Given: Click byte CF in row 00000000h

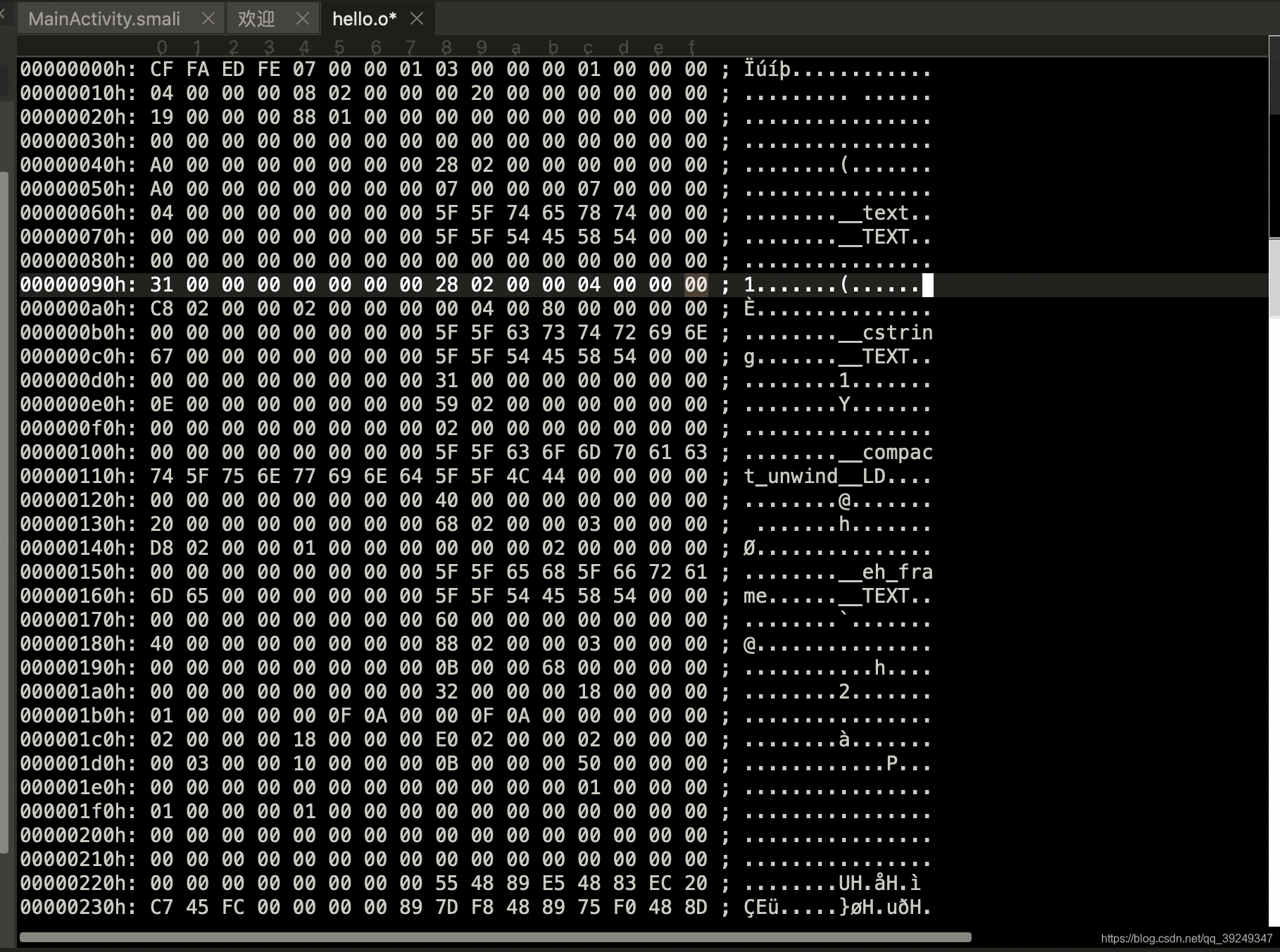Looking at the screenshot, I should click(161, 69).
